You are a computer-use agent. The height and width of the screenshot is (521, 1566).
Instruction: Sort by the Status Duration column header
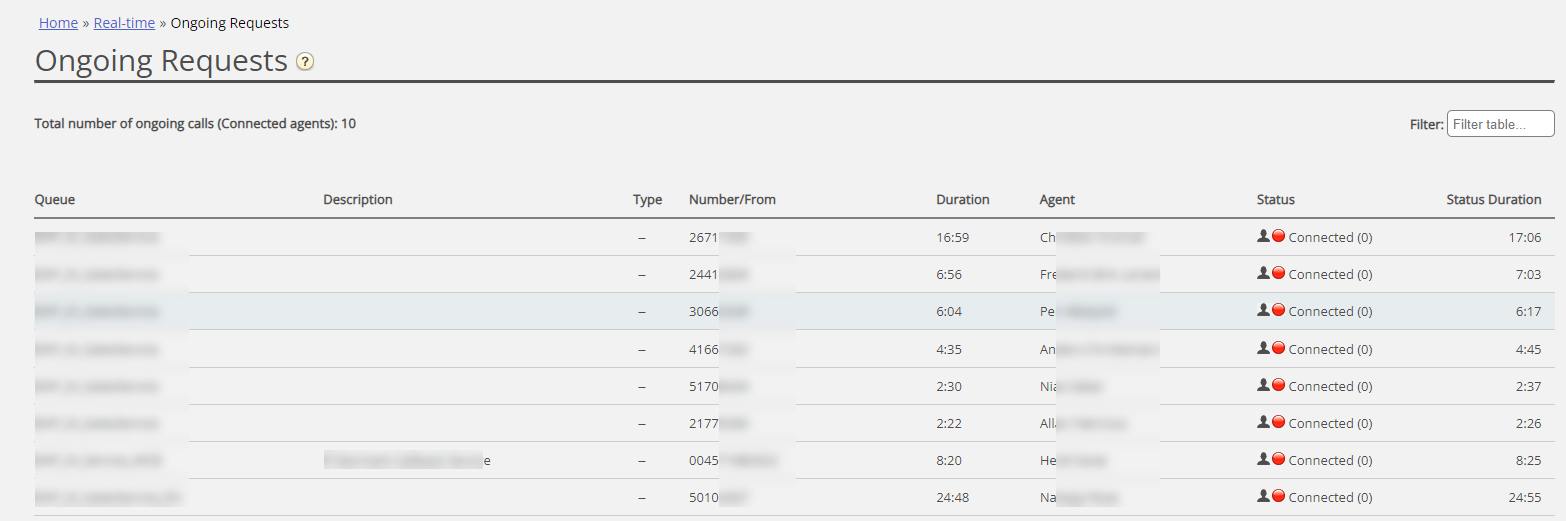pyautogui.click(x=1493, y=200)
